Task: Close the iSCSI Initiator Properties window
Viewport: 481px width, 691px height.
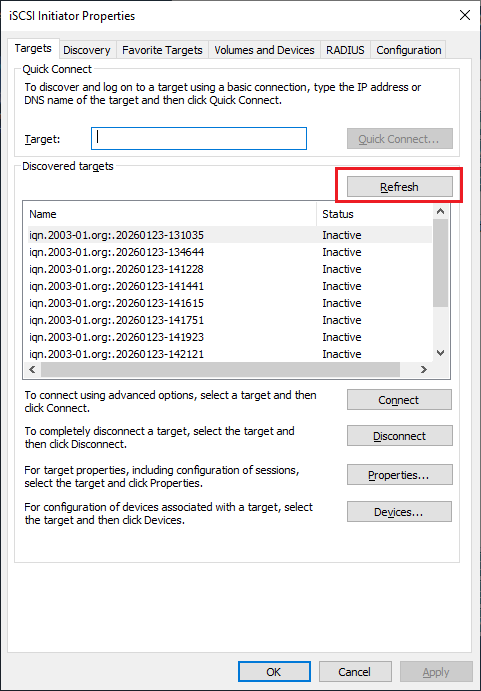Action: (465, 15)
